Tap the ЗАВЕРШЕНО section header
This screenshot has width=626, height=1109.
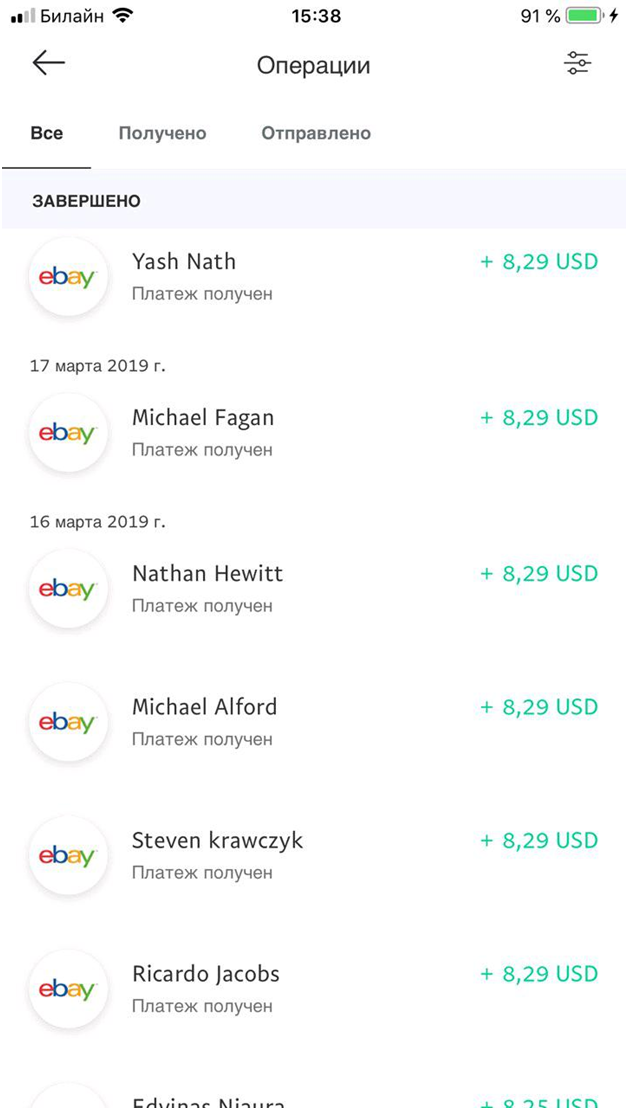(x=85, y=200)
